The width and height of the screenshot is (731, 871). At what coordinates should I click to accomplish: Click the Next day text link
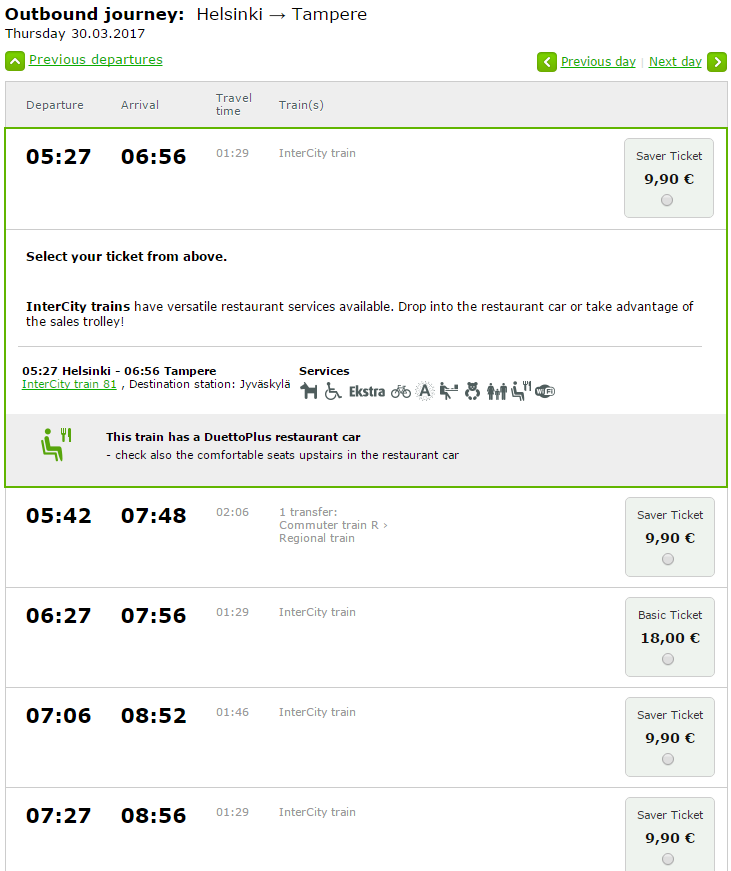(x=675, y=62)
